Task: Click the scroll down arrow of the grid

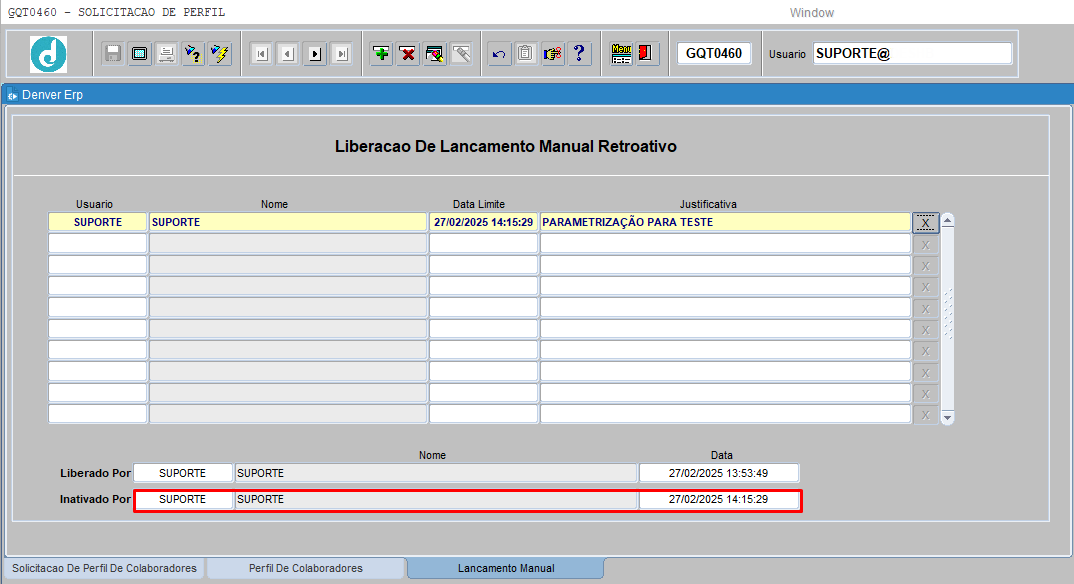Action: pyautogui.click(x=948, y=417)
